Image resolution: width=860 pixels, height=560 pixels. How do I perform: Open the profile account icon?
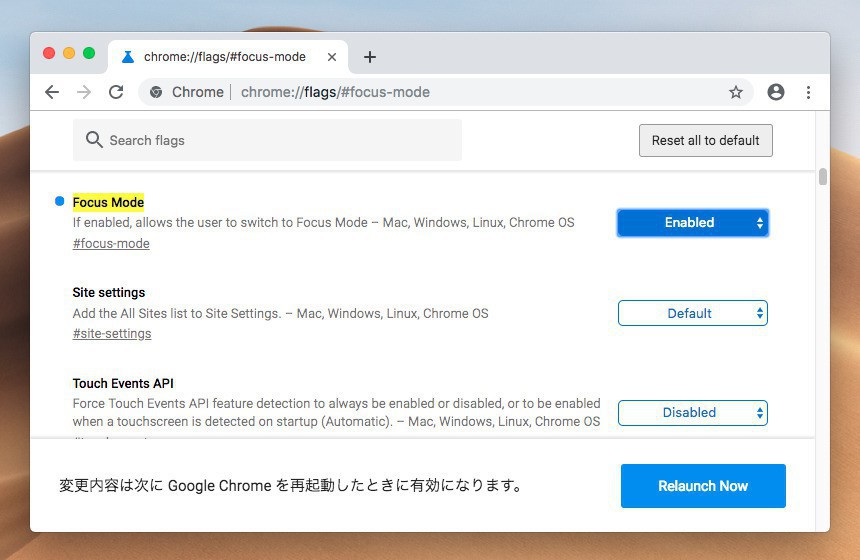coord(776,92)
